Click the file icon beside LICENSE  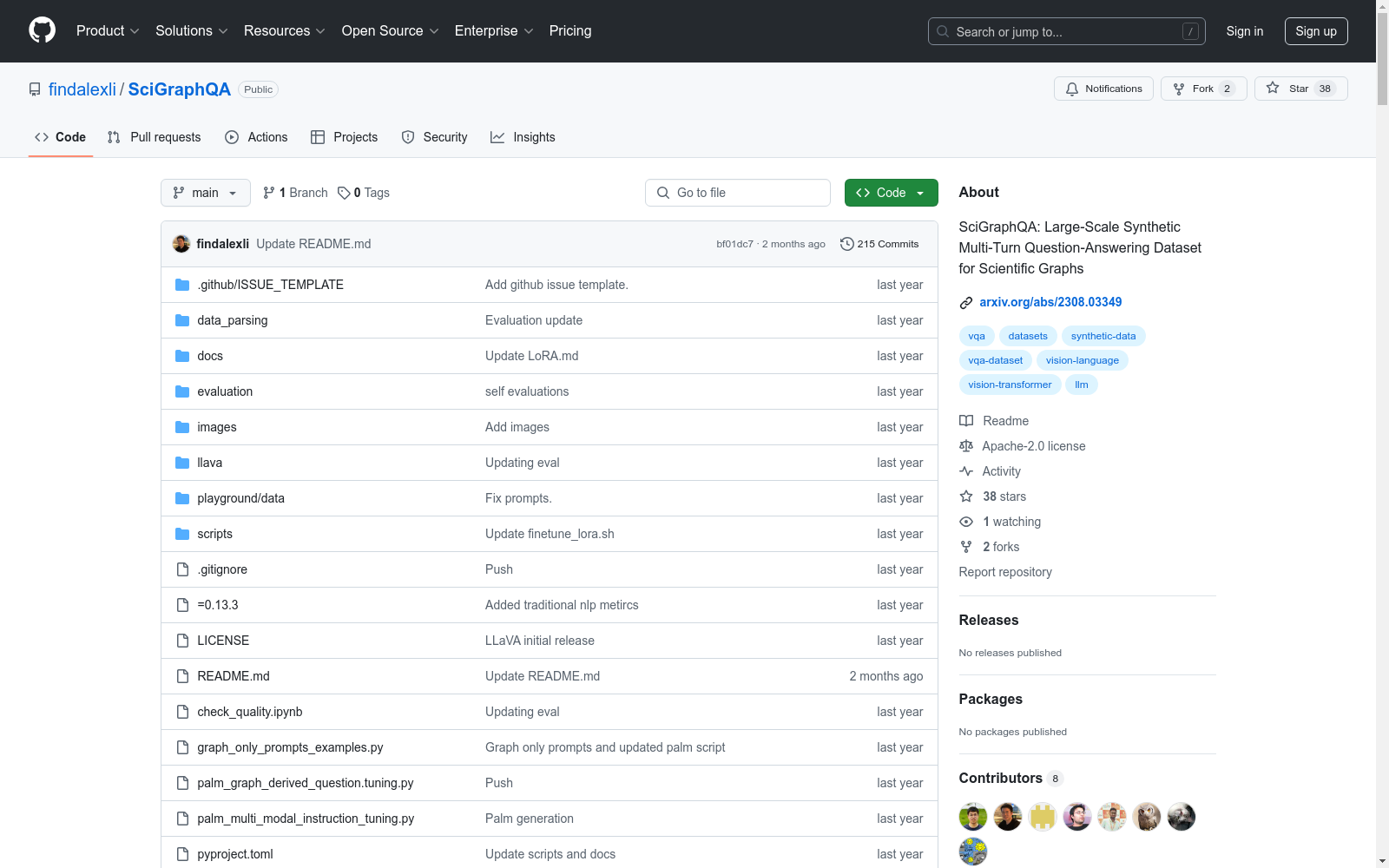point(182,641)
